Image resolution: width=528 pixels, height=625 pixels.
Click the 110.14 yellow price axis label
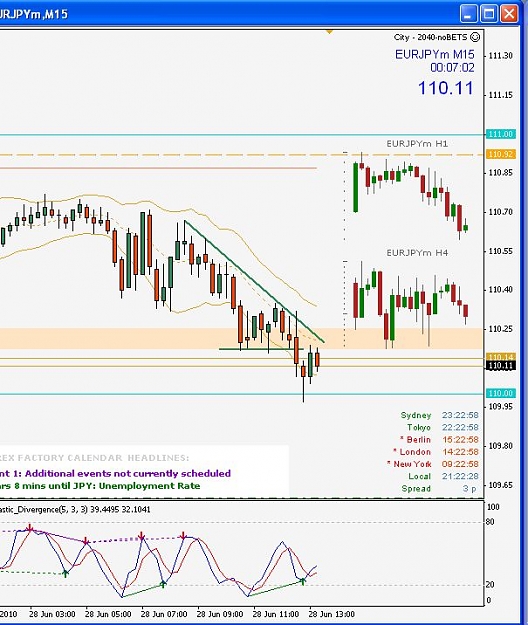(501, 357)
